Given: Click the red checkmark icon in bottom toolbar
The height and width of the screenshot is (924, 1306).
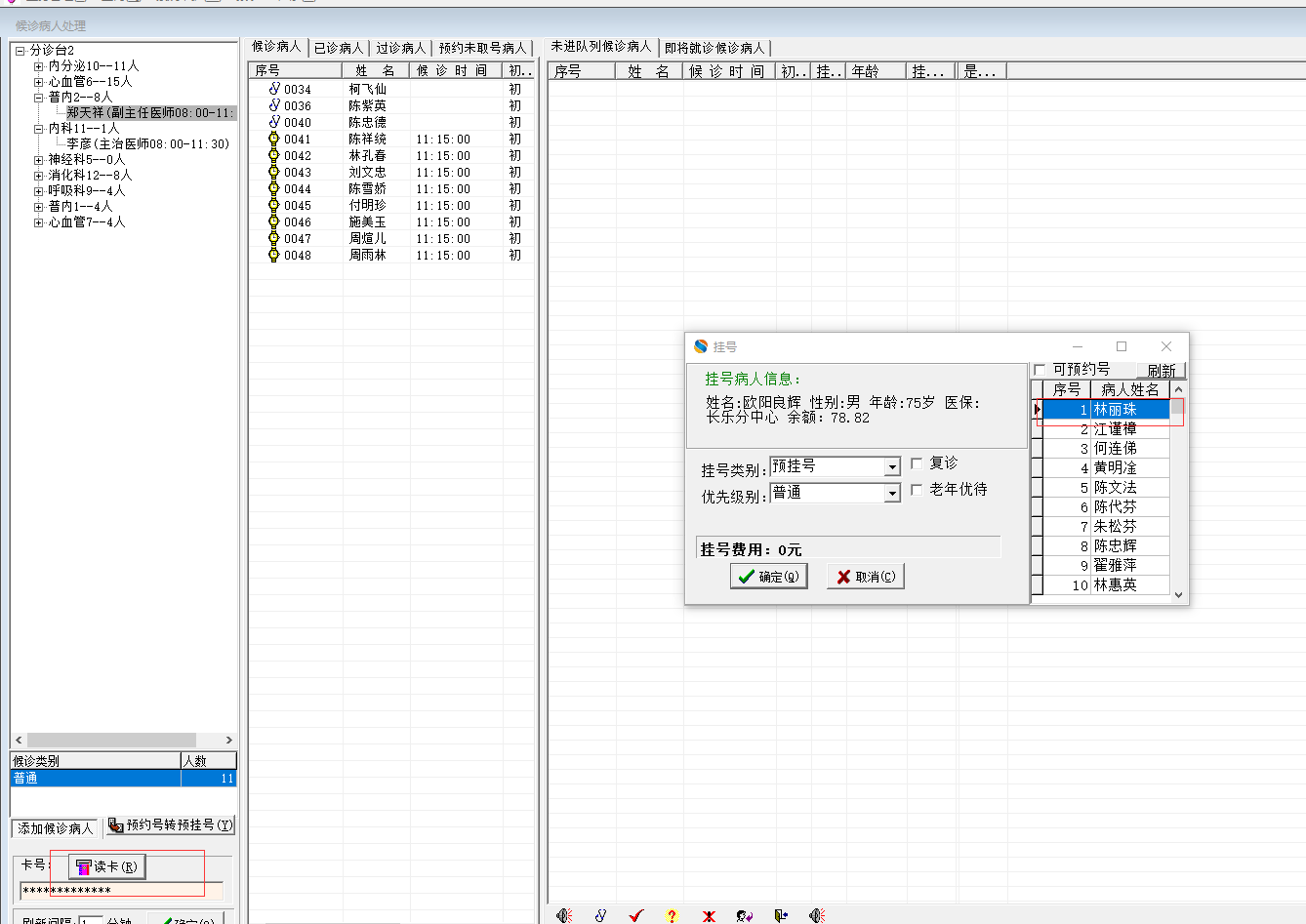Looking at the screenshot, I should (x=636, y=915).
